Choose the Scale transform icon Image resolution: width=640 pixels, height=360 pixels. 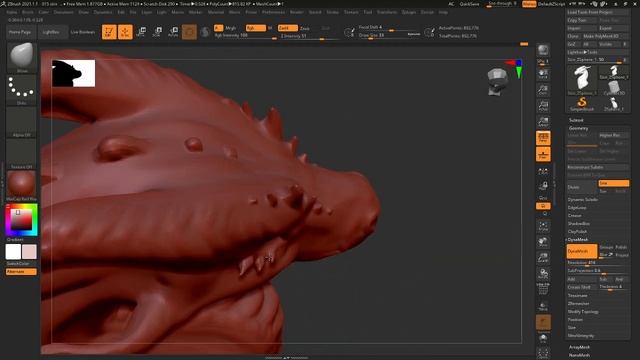click(x=157, y=32)
